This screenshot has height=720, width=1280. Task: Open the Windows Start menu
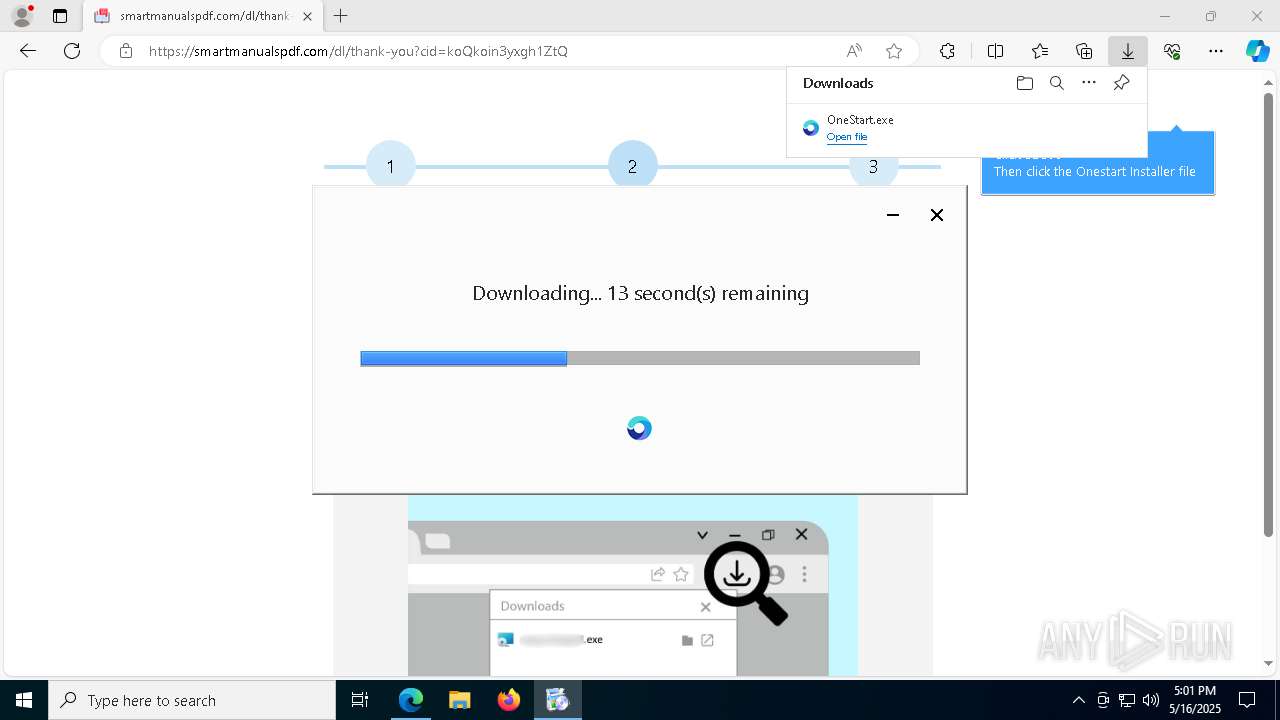click(24, 700)
